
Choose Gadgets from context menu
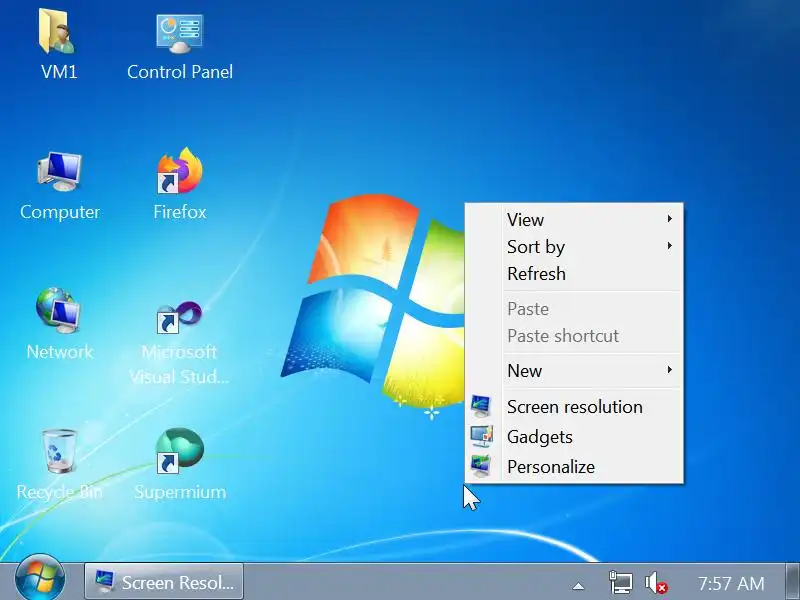[573, 437]
